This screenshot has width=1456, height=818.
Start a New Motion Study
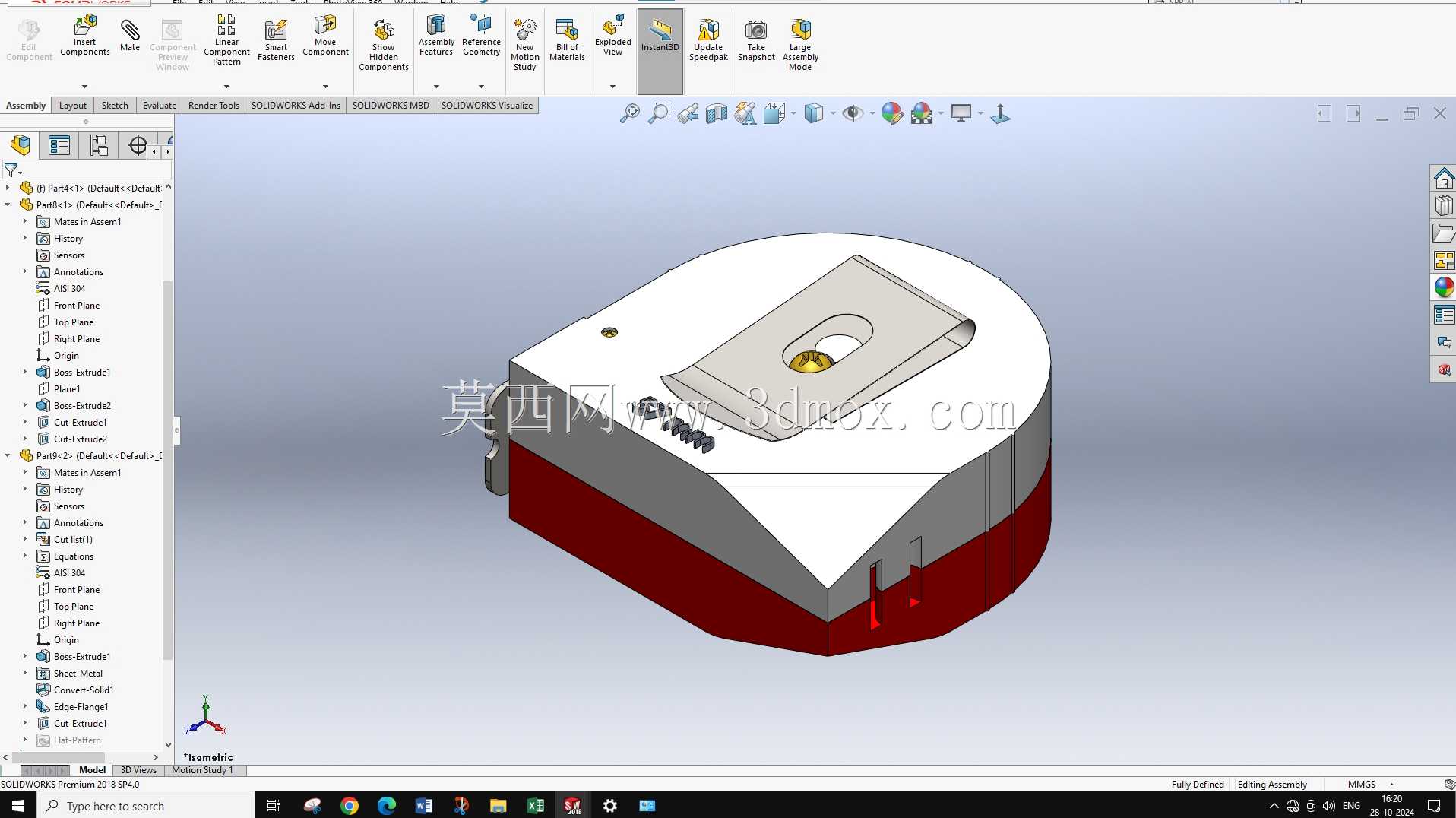pyautogui.click(x=524, y=46)
